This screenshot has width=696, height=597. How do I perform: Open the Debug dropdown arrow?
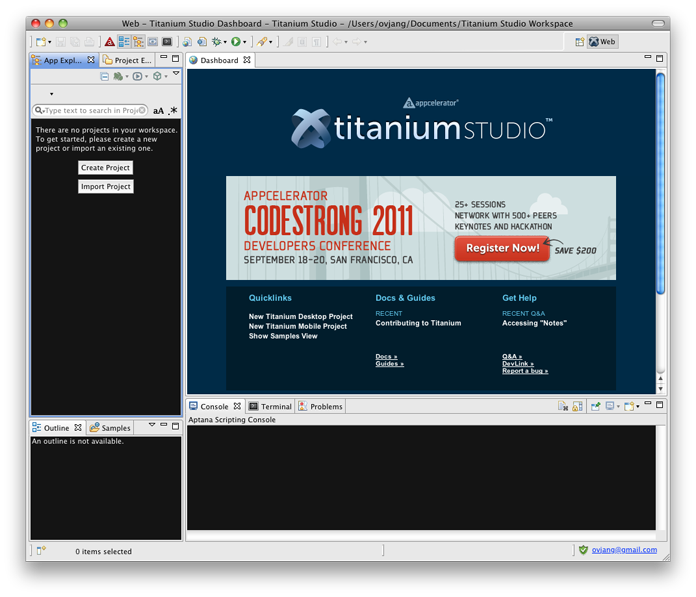pyautogui.click(x=225, y=42)
